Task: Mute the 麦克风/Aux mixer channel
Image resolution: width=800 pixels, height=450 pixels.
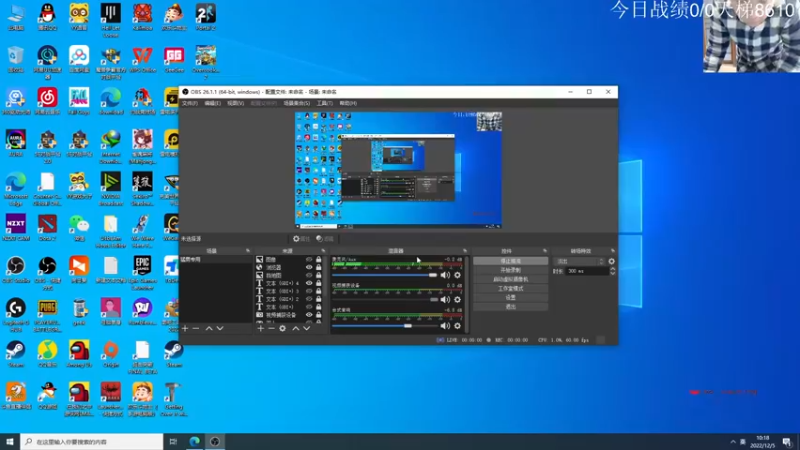Action: click(445, 275)
